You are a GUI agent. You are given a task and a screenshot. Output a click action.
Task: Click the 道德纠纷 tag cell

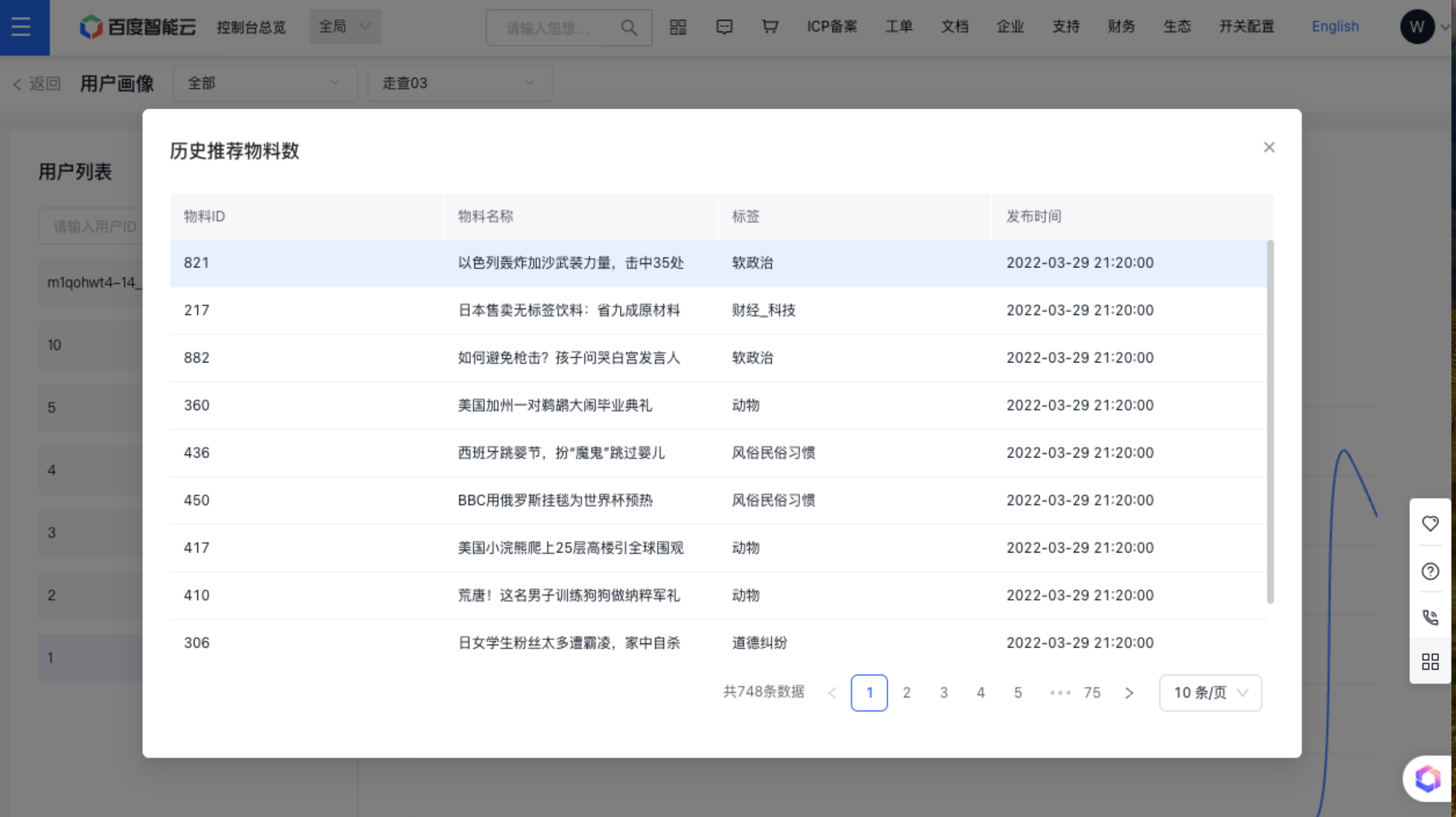(759, 643)
